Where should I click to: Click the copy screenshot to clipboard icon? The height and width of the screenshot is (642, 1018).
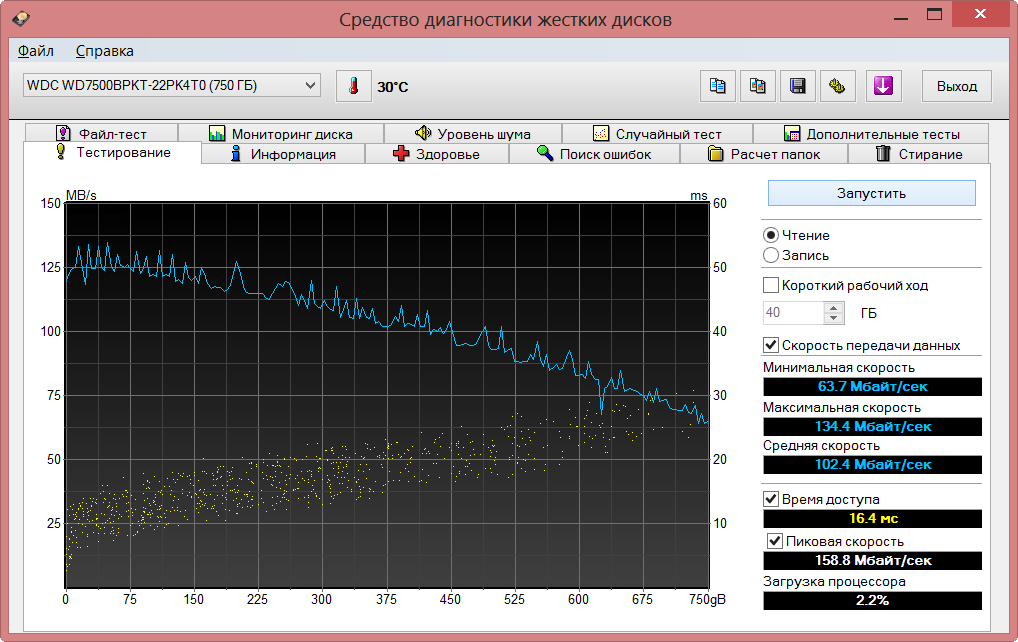point(758,86)
